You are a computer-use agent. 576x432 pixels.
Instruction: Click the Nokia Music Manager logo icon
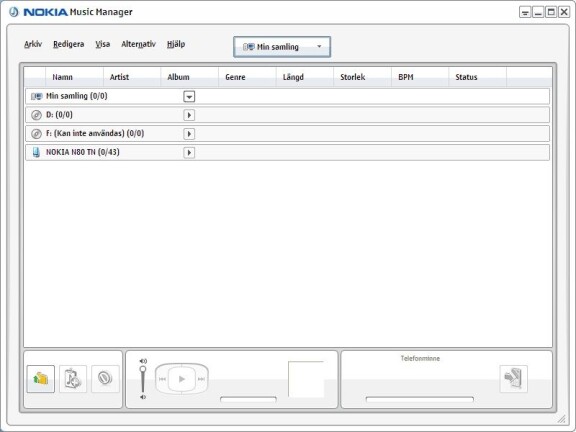click(x=14, y=12)
